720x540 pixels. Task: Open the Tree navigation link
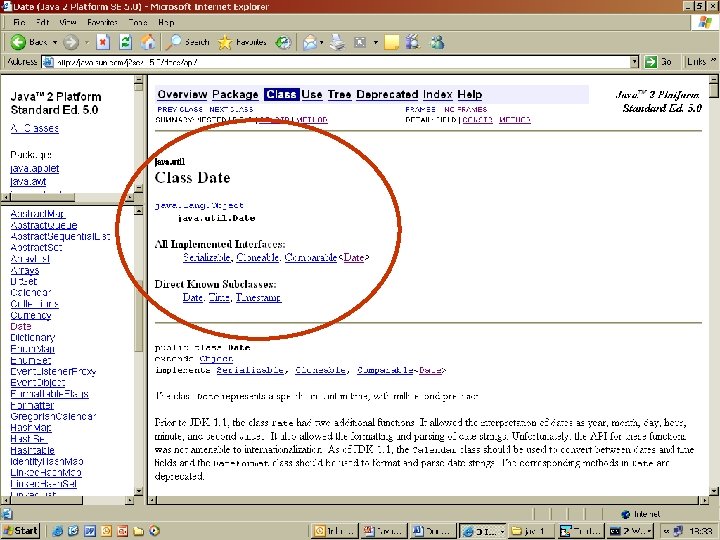(x=339, y=95)
